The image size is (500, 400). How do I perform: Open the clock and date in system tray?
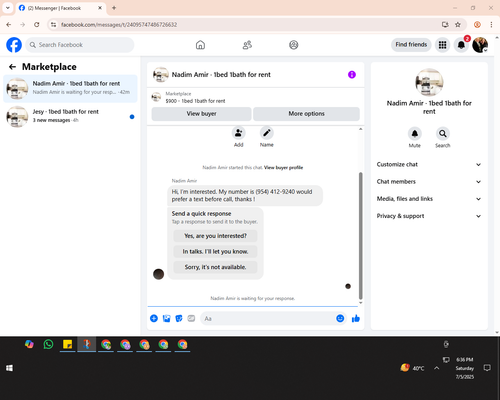(465, 368)
